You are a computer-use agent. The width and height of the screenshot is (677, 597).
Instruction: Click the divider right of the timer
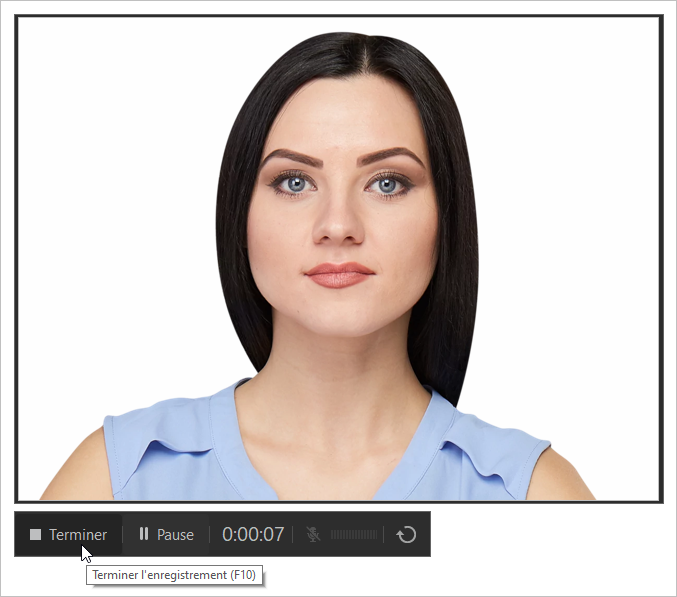tap(293, 535)
